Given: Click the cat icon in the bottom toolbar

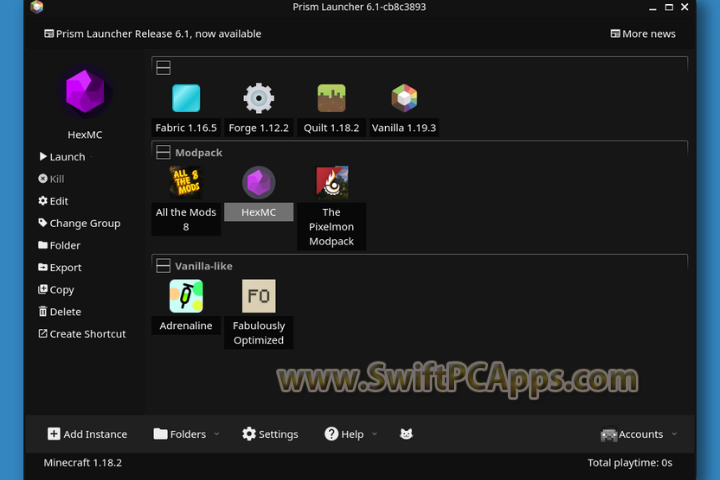Looking at the screenshot, I should click(406, 434).
